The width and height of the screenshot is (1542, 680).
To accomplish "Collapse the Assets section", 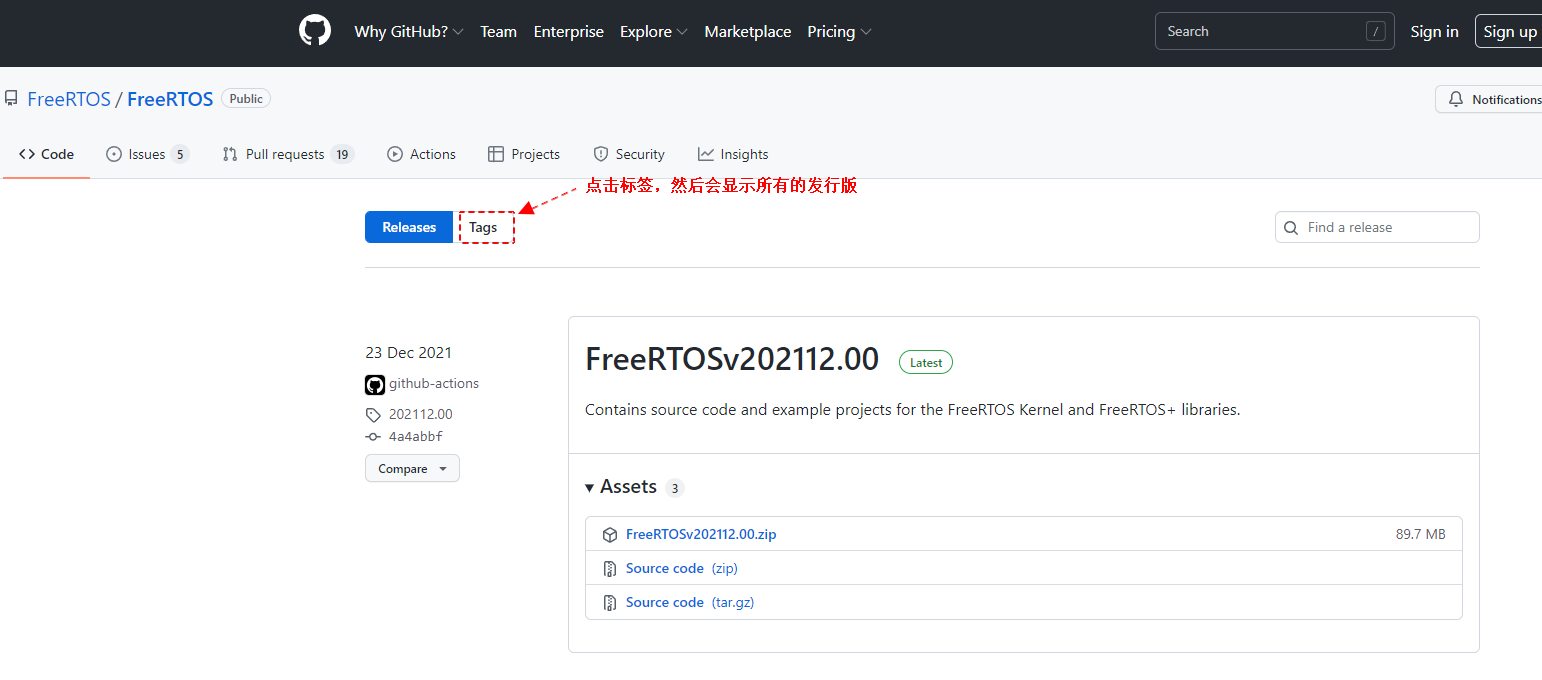I will (621, 487).
